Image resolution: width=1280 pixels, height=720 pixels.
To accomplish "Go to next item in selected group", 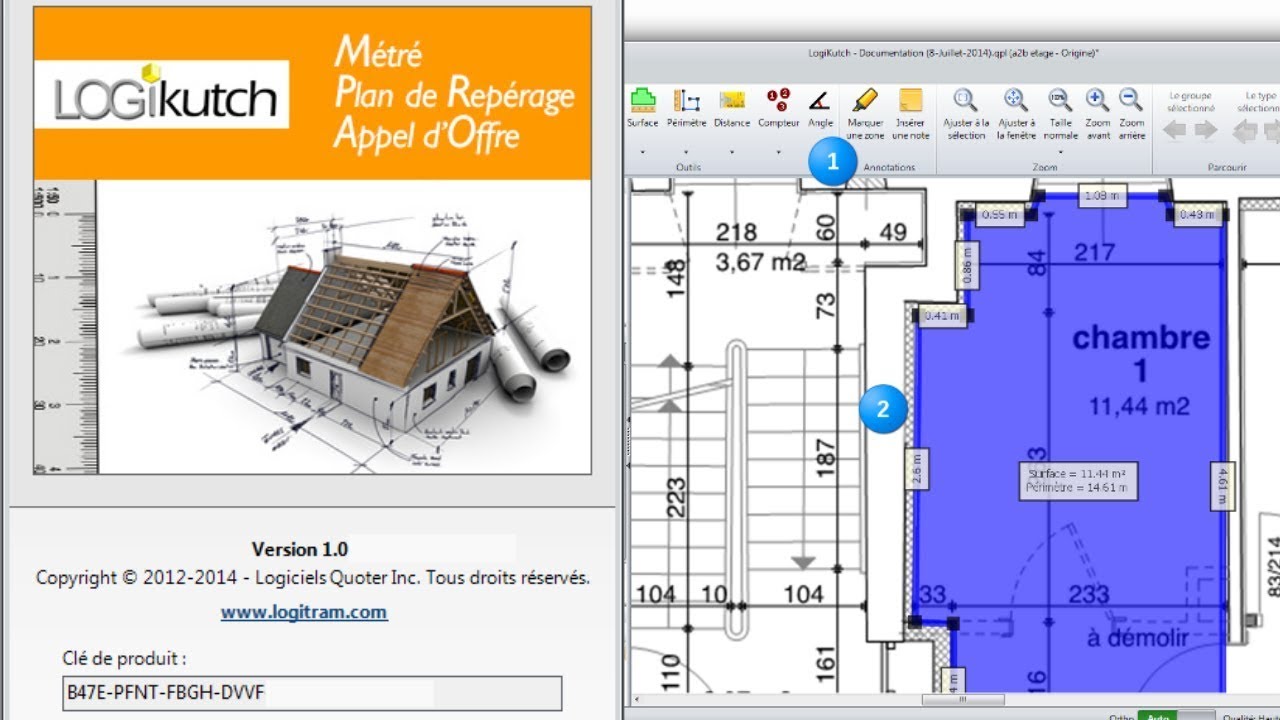I will click(x=1206, y=130).
